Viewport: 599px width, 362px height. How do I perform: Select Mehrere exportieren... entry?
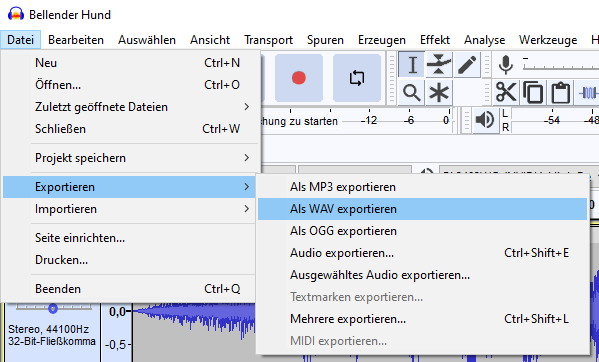422,319
